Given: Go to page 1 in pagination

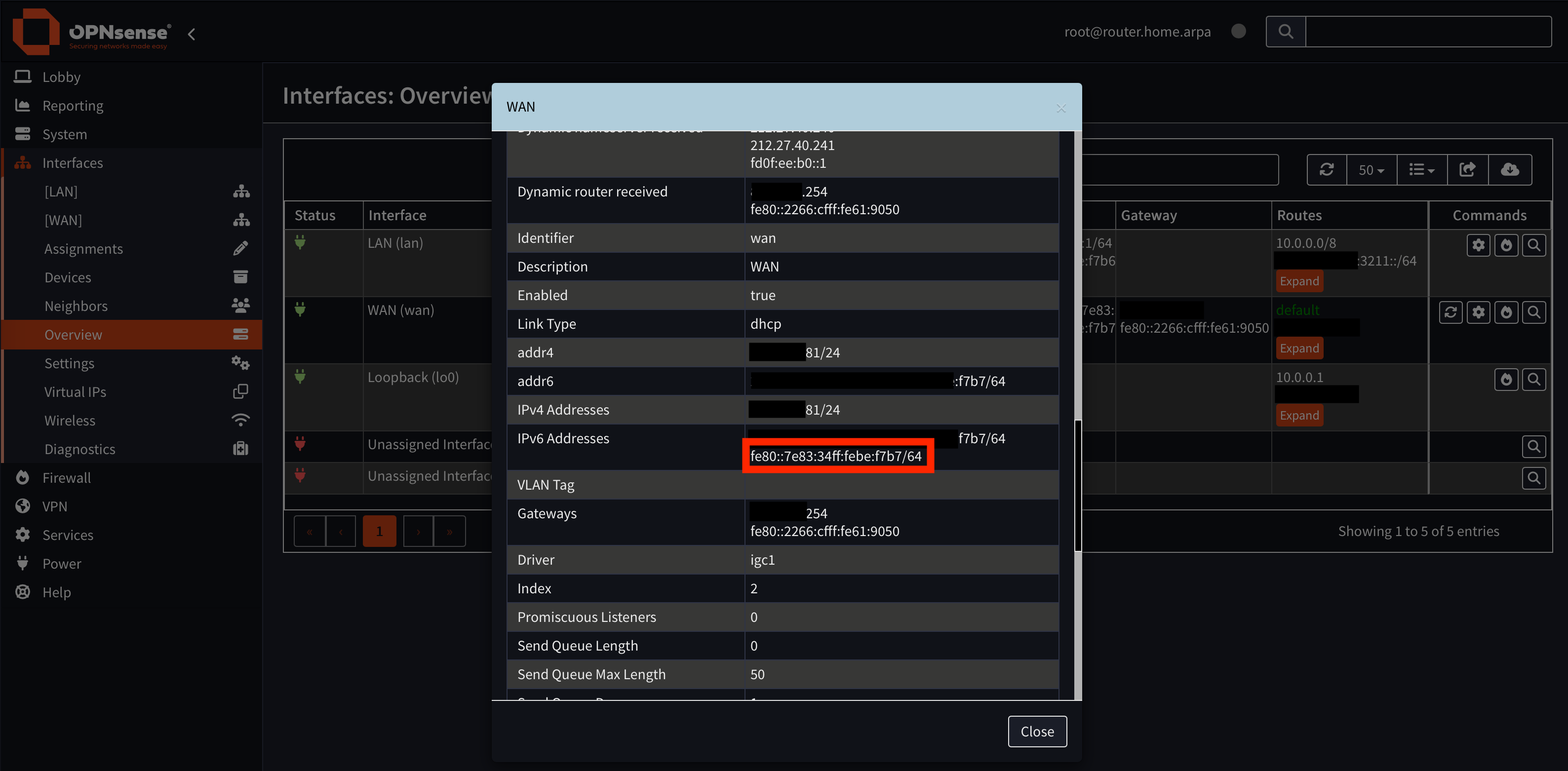Looking at the screenshot, I should [x=379, y=531].
